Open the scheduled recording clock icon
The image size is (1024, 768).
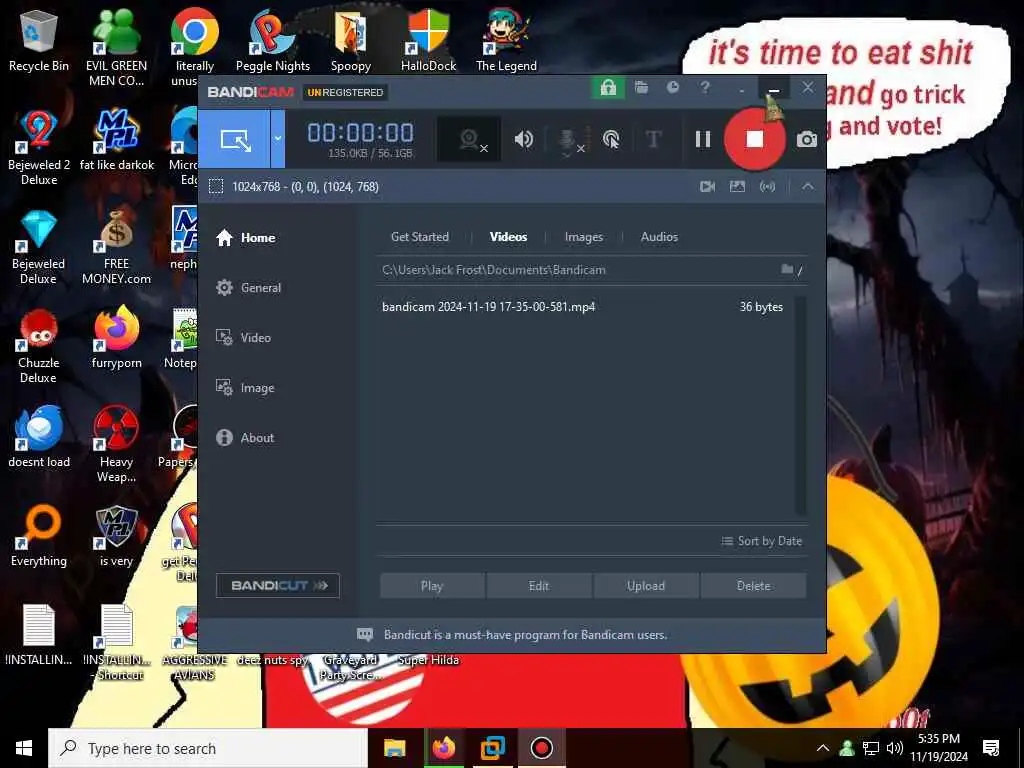pos(673,88)
